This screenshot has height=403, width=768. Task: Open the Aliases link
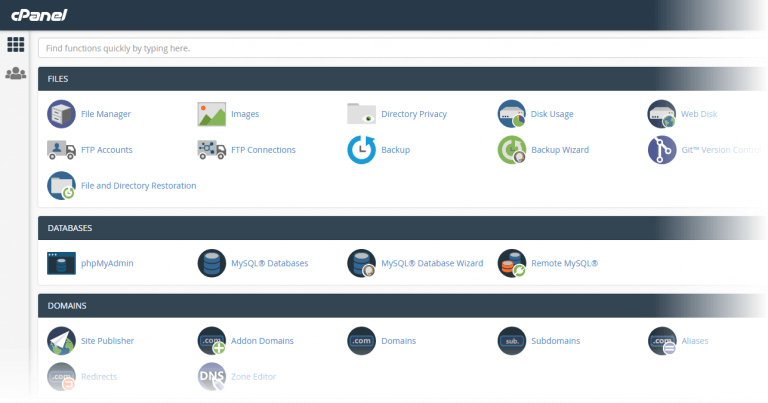695,341
